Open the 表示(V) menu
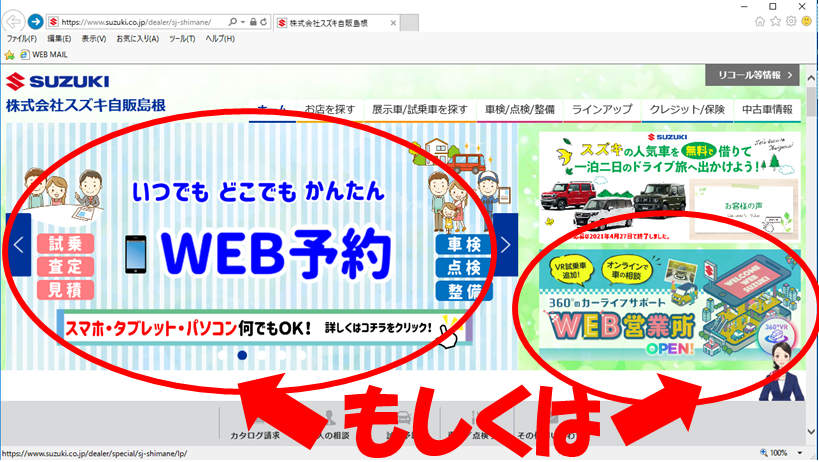The image size is (819, 462). 93,39
